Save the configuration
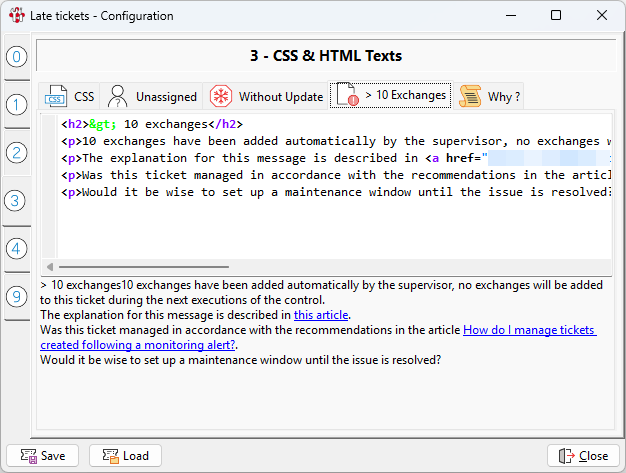626x473 pixels. click(41, 456)
